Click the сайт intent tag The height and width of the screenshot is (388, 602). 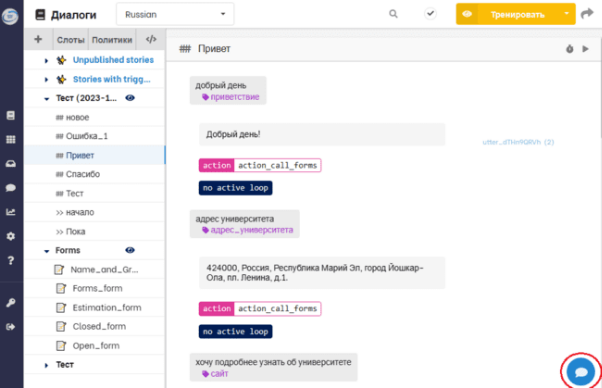215,373
